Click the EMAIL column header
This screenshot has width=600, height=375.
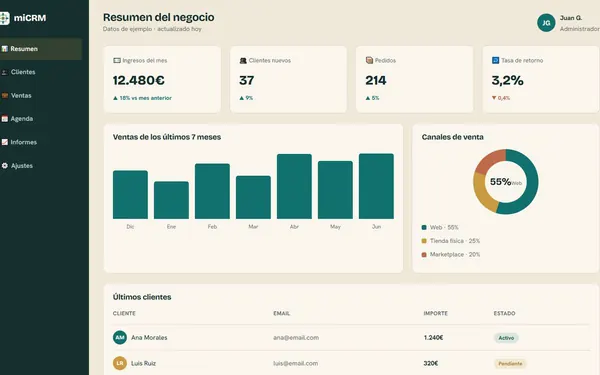(281, 313)
